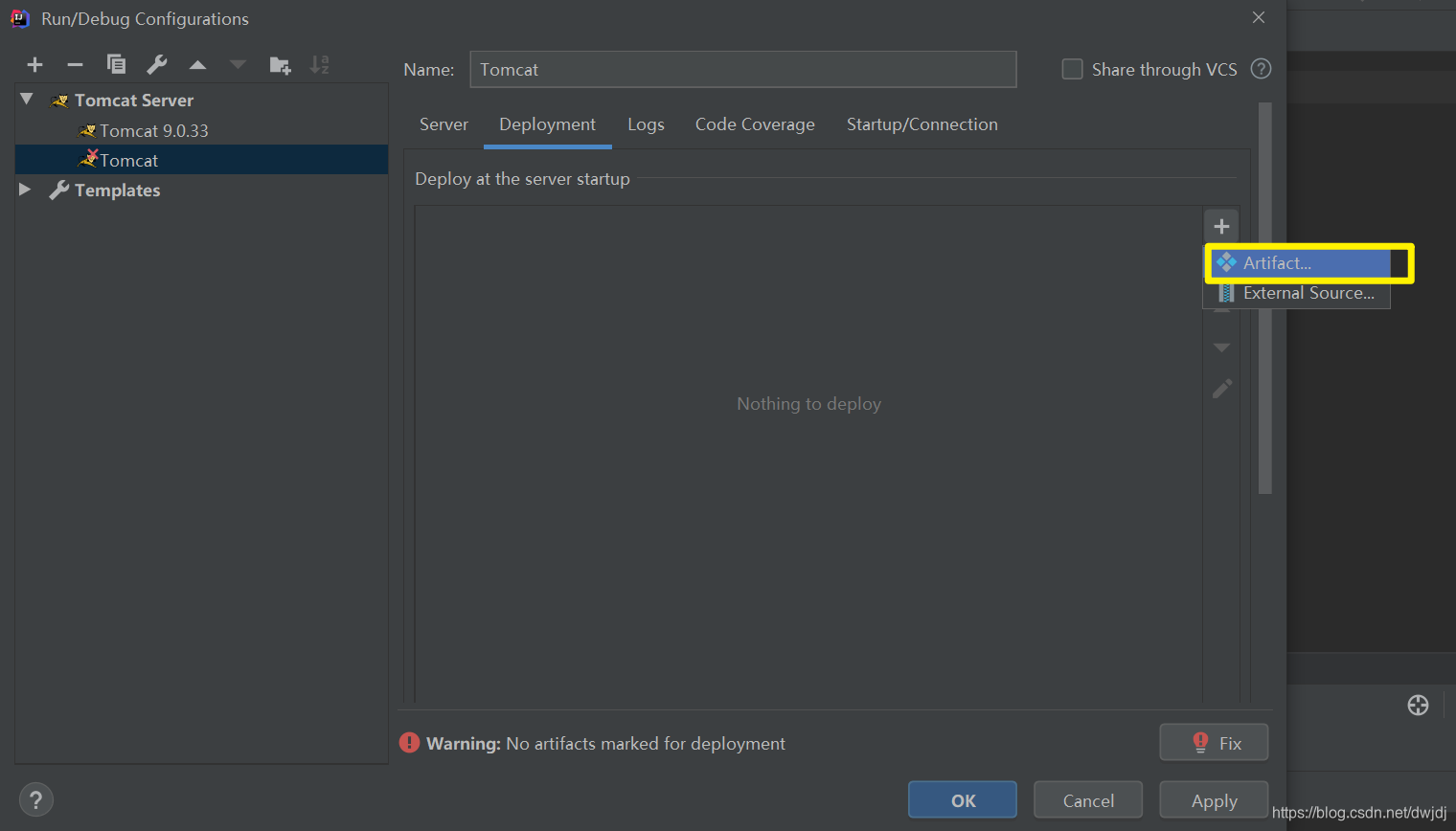The width and height of the screenshot is (1456, 831).
Task: Open the Logs tab
Action: click(x=646, y=124)
